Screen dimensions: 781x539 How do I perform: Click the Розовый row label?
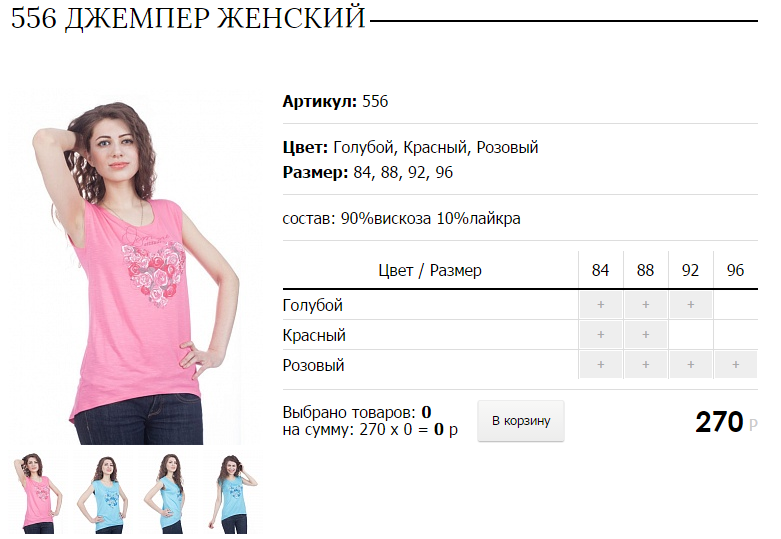[x=313, y=366]
